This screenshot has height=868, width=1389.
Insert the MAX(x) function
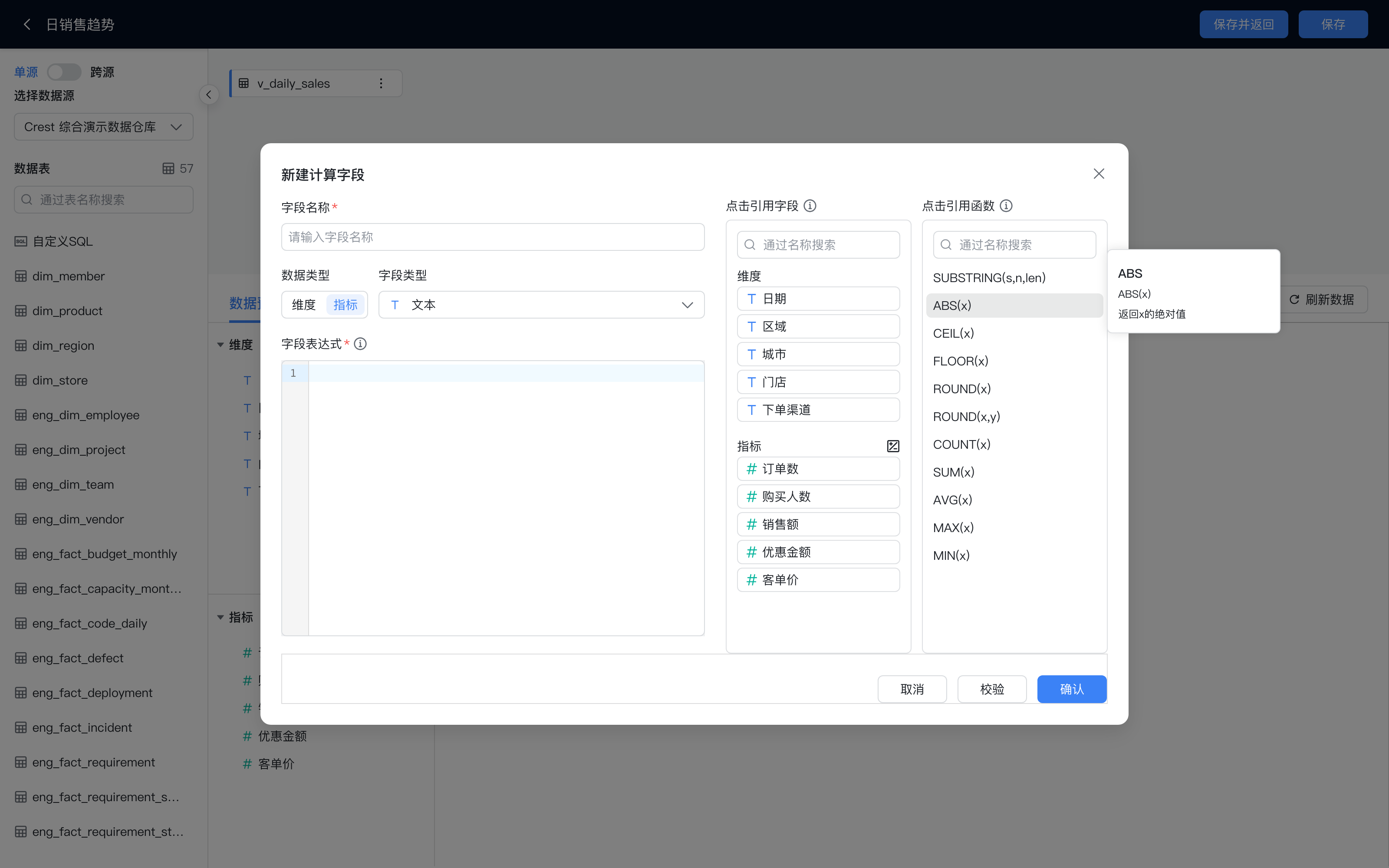click(x=1014, y=528)
